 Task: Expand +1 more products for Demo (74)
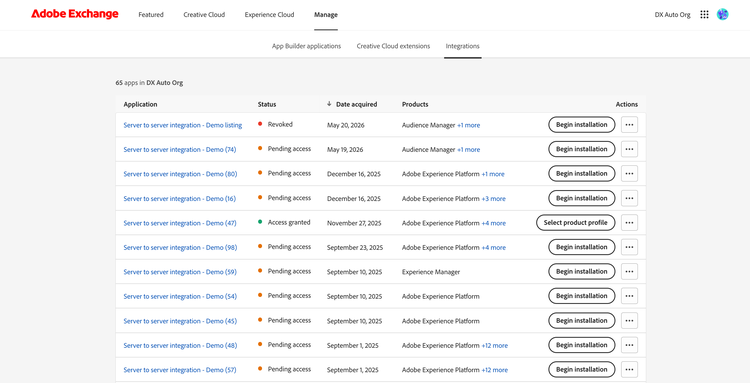[468, 150]
